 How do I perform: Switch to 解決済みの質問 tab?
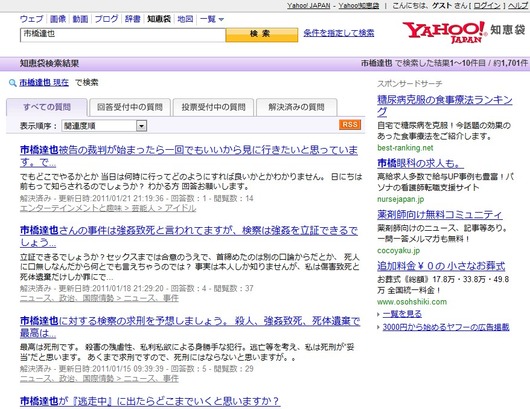click(296, 107)
